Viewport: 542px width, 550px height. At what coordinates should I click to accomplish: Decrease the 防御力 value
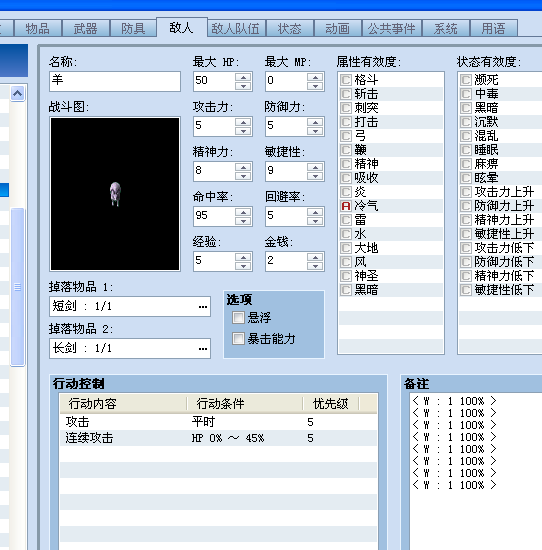(x=315, y=131)
